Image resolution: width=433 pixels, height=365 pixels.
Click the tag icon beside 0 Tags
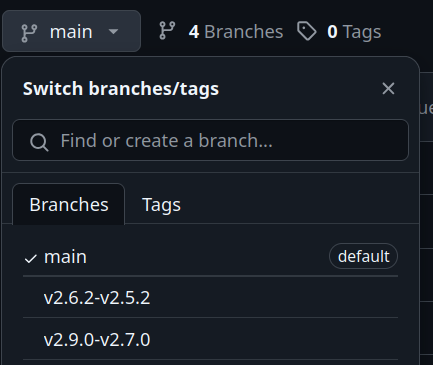click(307, 31)
